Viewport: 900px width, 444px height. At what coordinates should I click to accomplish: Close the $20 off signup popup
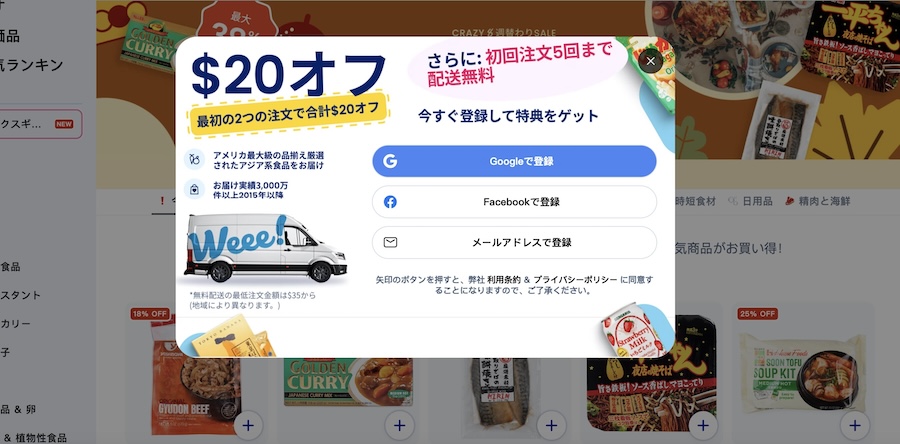point(650,61)
